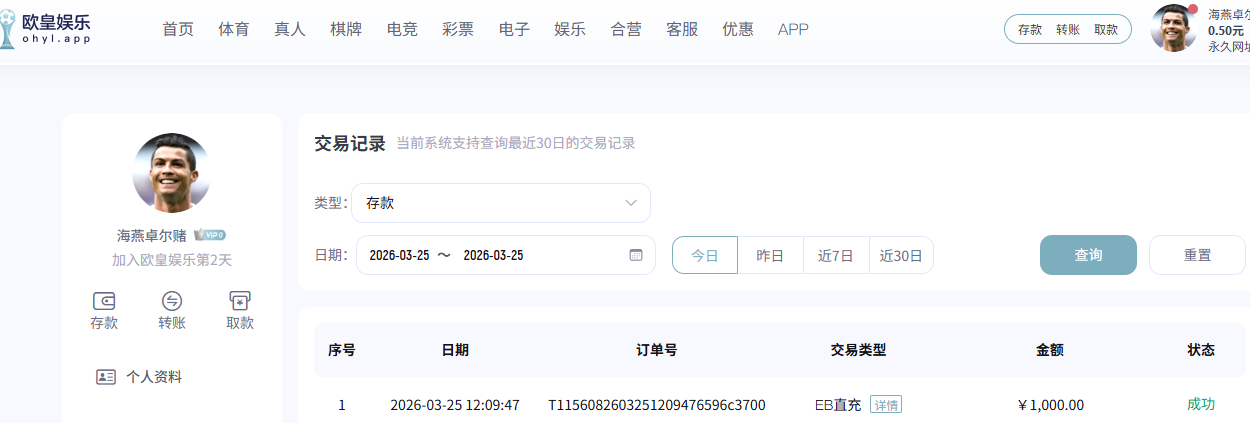Select the 今日 date range tab
The image size is (1250, 423).
705,255
